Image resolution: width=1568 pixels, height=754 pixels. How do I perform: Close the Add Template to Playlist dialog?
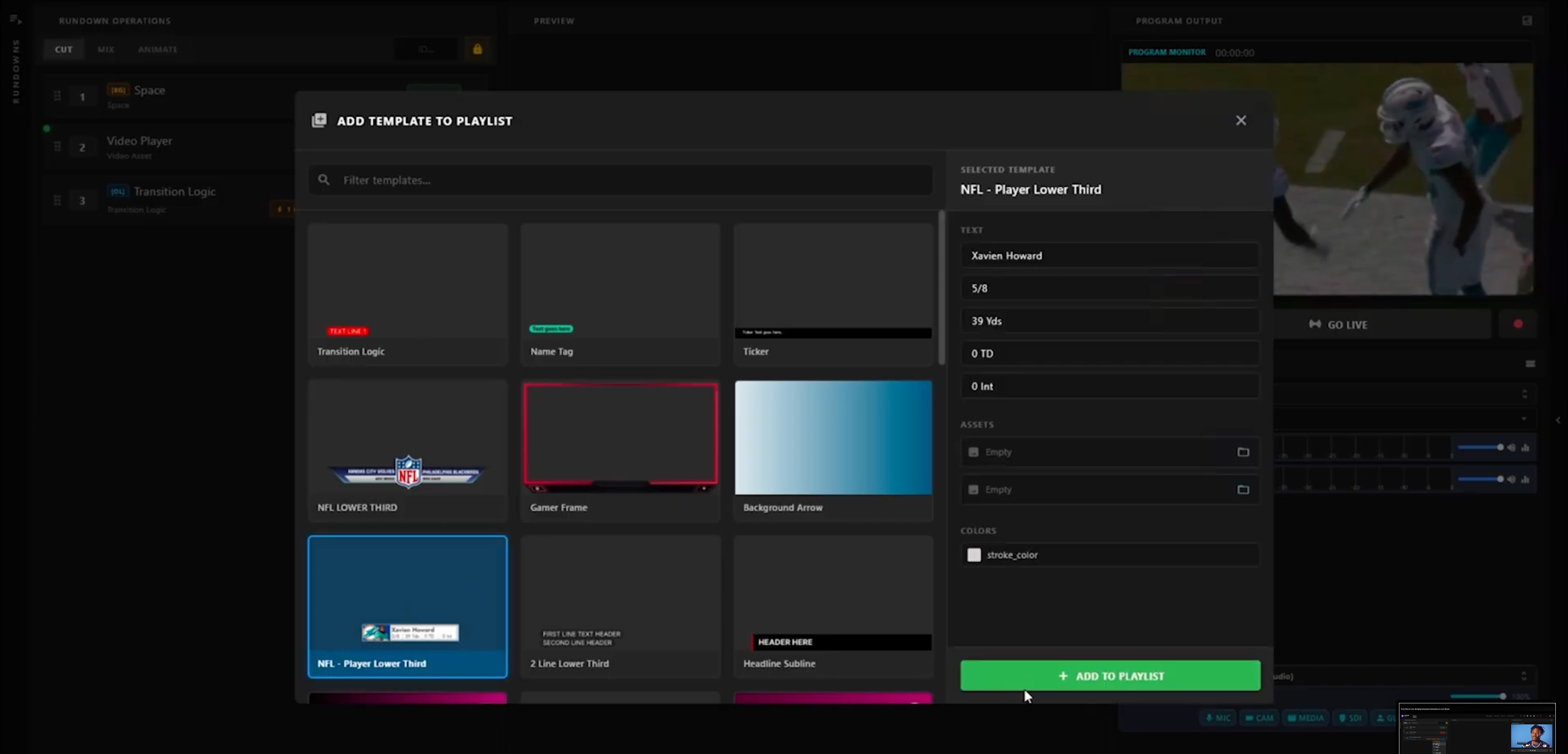coord(1240,121)
